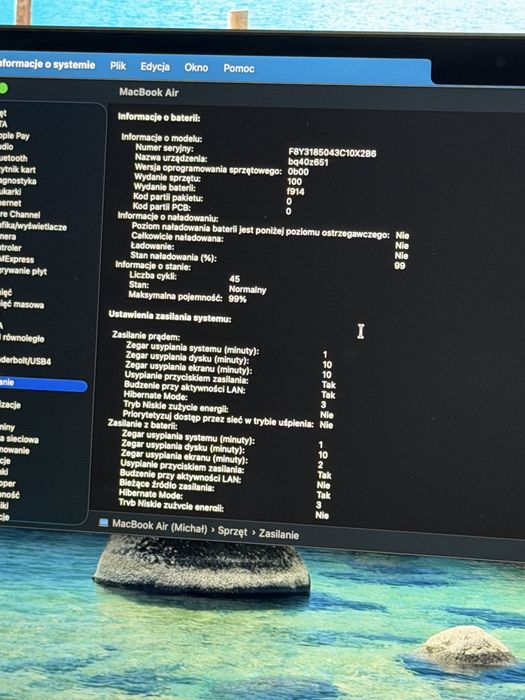525x700 pixels.
Task: Click the Numer seryjny label
Action: (164, 148)
